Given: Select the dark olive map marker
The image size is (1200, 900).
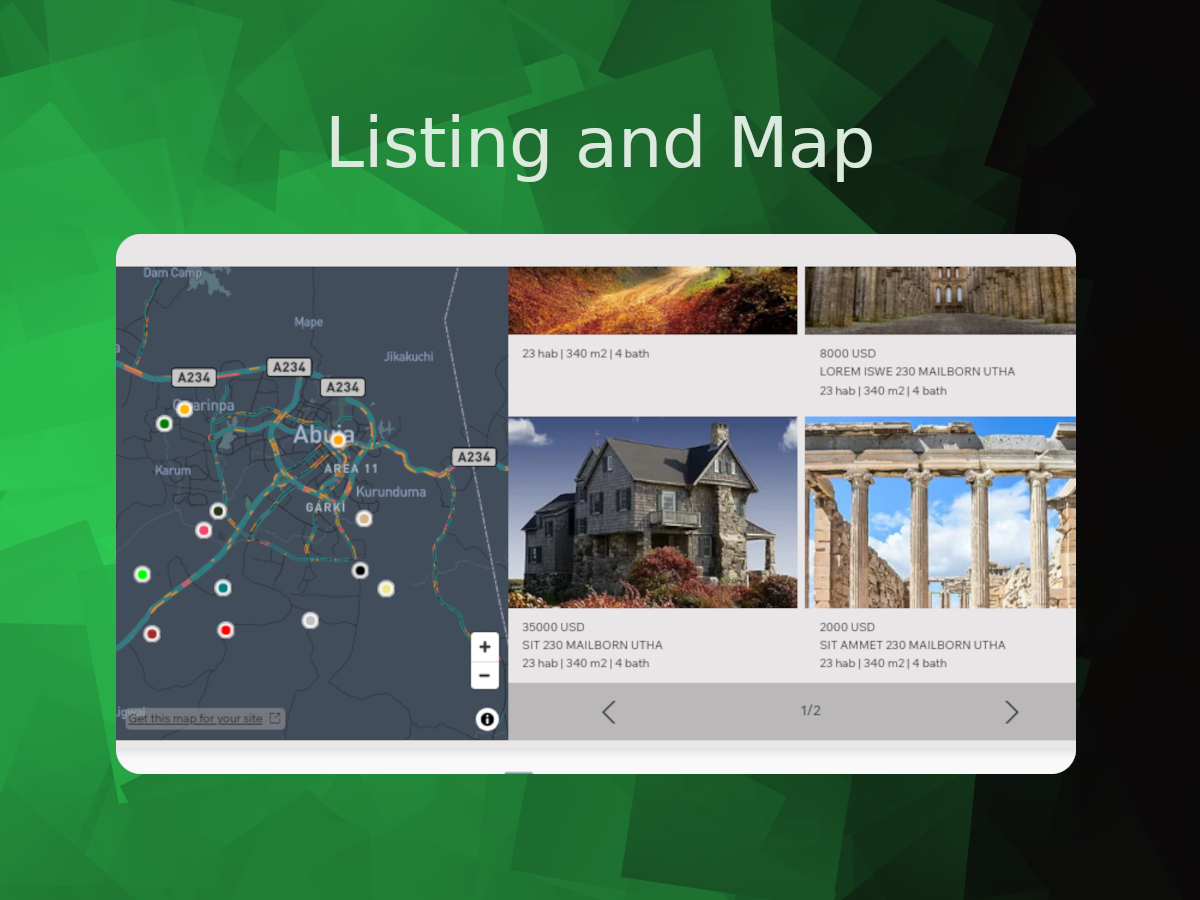Looking at the screenshot, I should click(218, 511).
